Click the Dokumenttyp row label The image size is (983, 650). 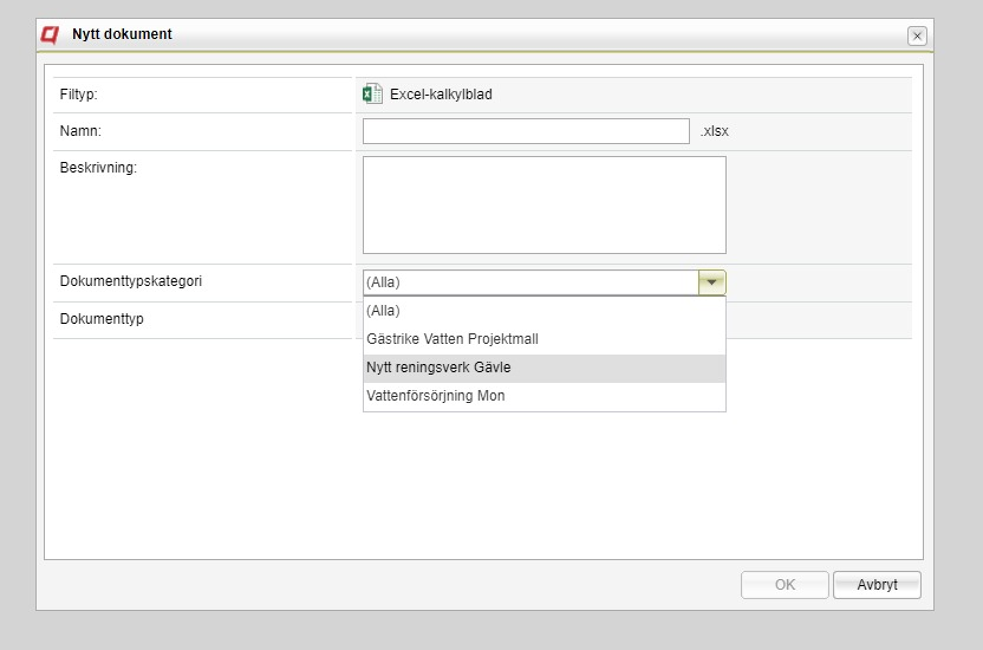tap(102, 319)
